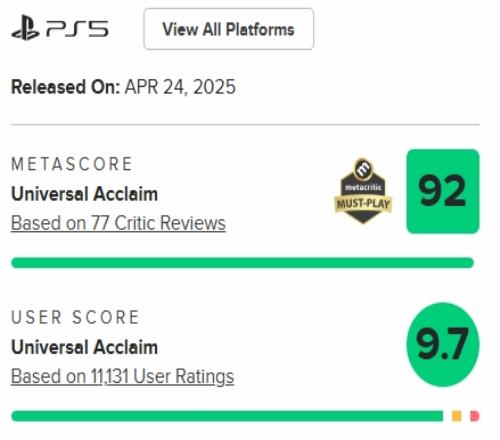Click the MUST-PLAY gold ribbon text
Image resolution: width=500 pixels, height=440 pixels.
click(x=363, y=203)
